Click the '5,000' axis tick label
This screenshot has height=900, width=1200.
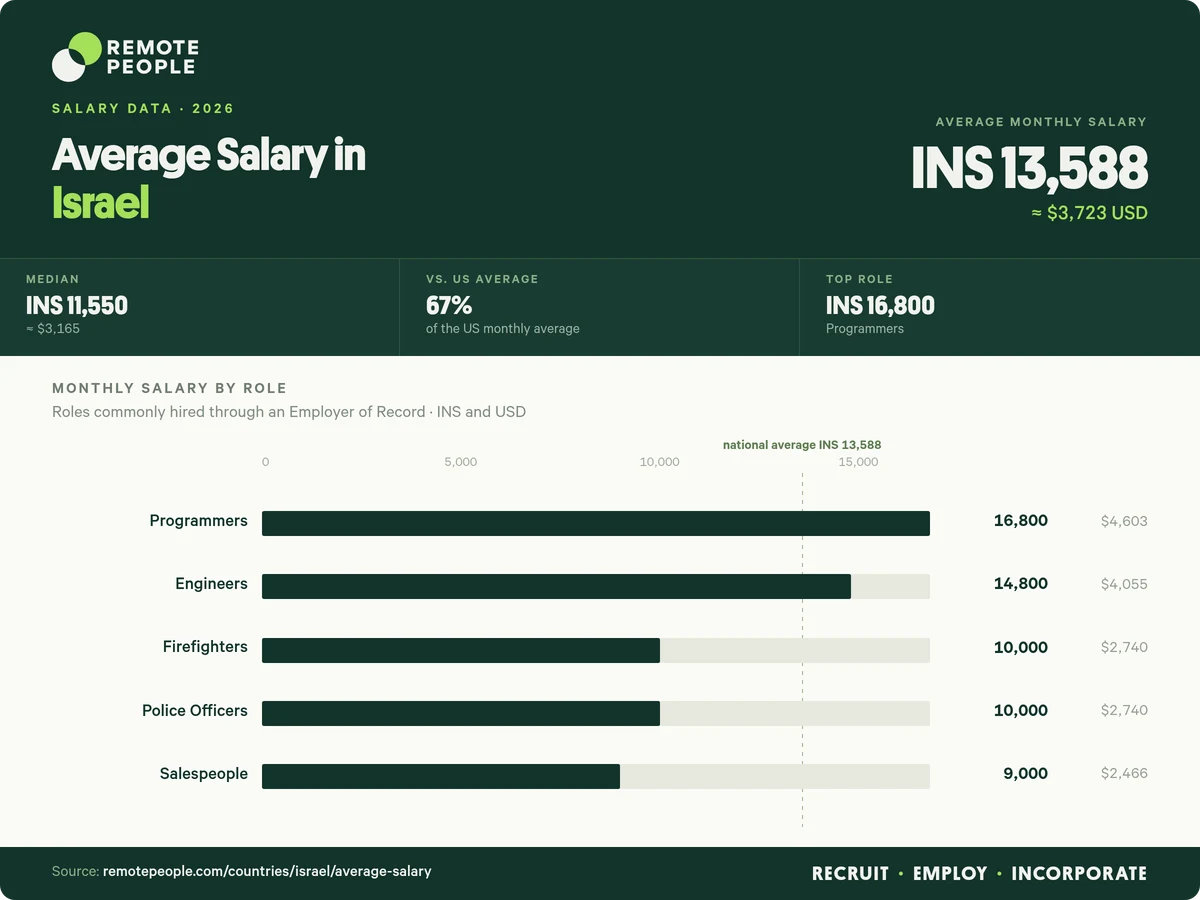tap(460, 462)
